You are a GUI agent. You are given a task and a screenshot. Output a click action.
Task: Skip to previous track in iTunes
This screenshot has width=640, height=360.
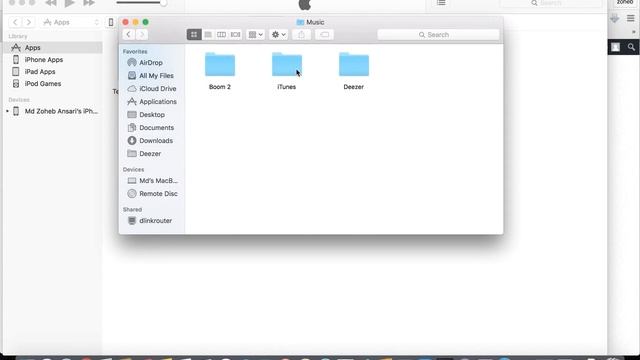[51, 3]
